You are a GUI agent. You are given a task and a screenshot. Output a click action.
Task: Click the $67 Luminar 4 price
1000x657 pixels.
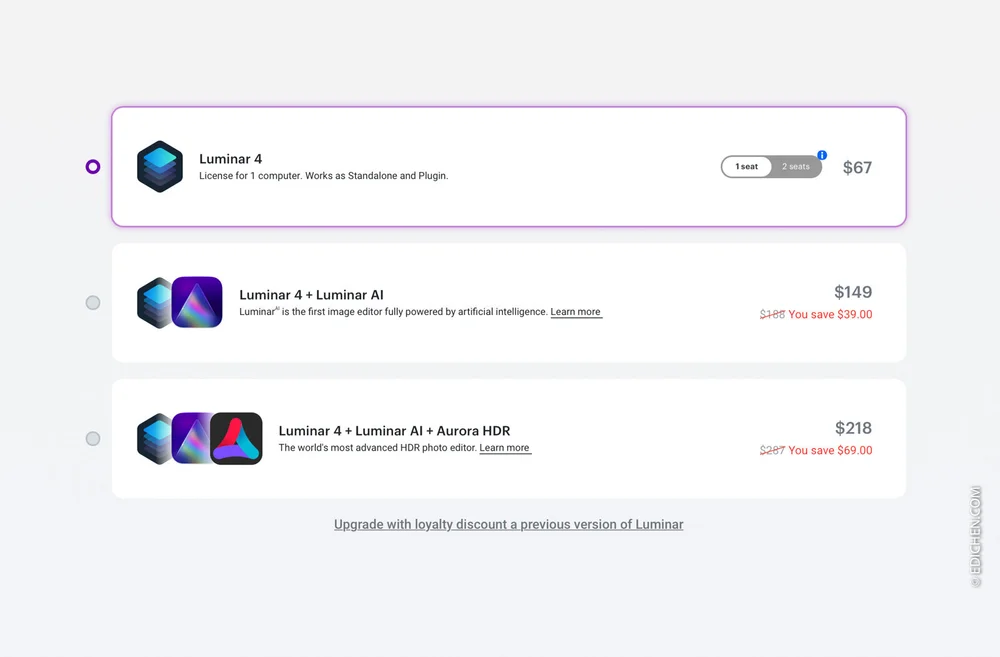point(857,167)
